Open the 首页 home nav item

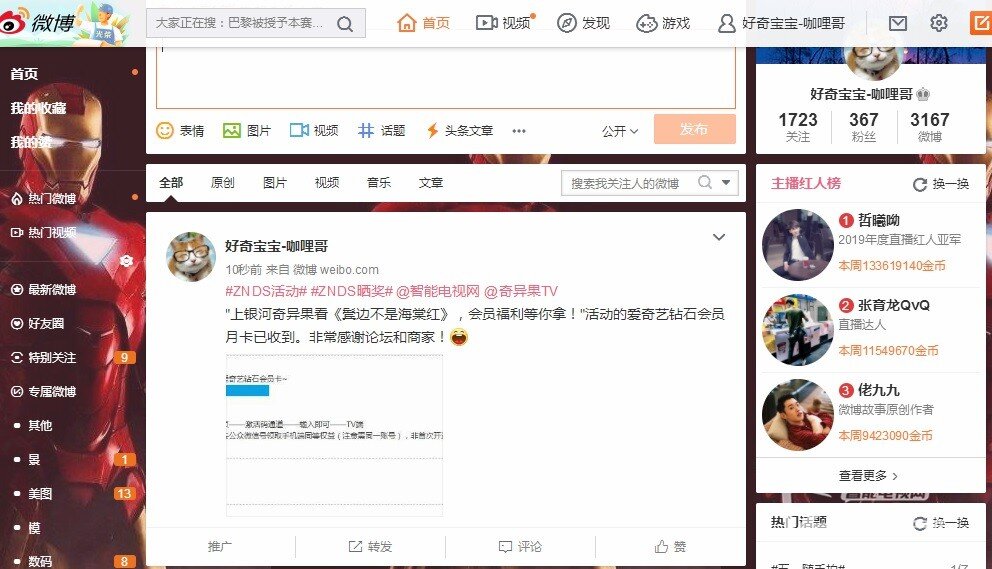click(423, 23)
